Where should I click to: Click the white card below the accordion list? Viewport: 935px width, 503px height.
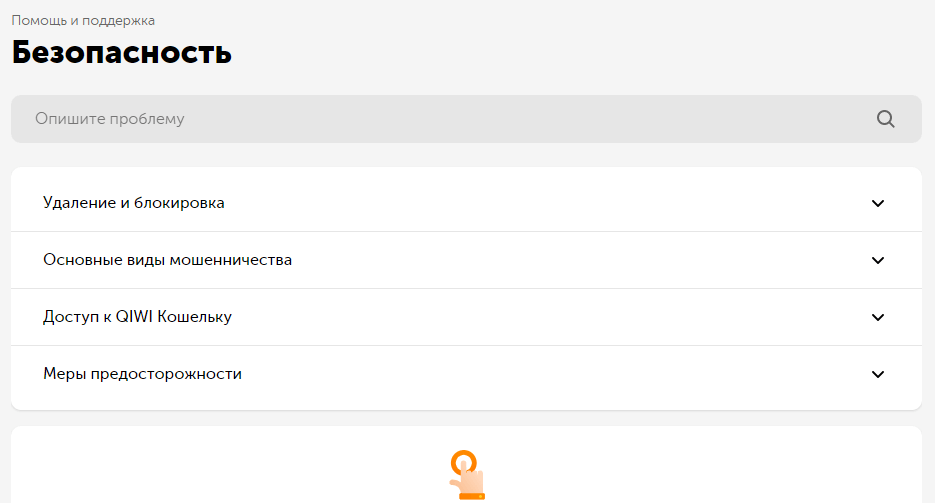[466, 465]
